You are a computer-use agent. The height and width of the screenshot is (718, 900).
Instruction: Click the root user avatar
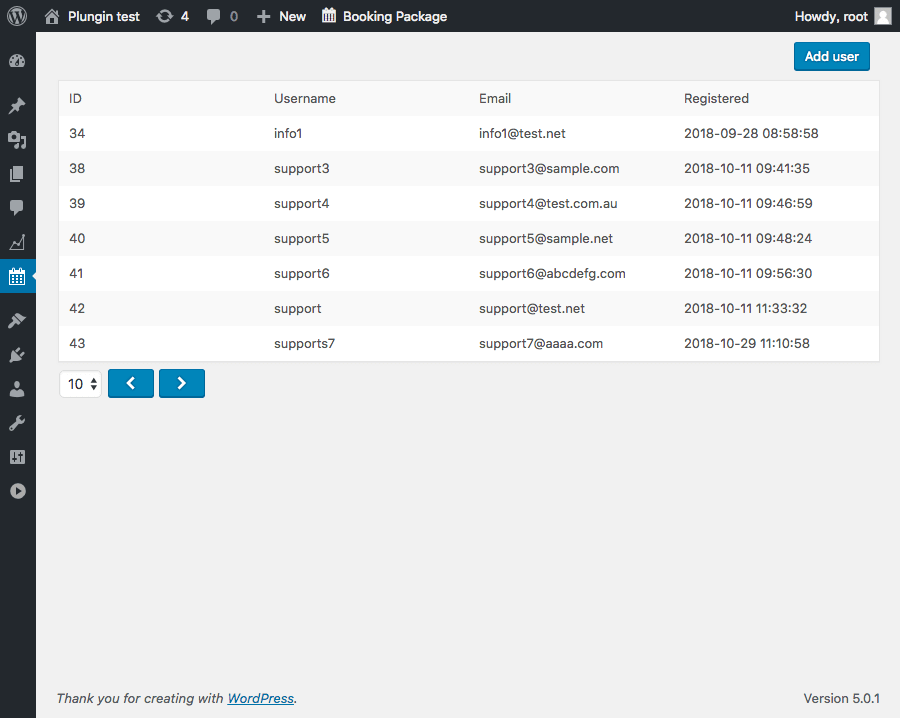[x=883, y=16]
